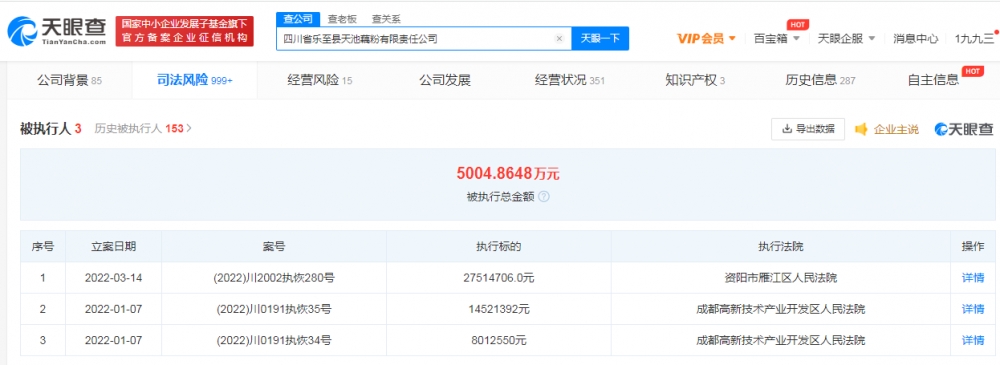Click the 企业主说 speaker icon
Viewport: 1000px width, 365px height.
tap(861, 130)
